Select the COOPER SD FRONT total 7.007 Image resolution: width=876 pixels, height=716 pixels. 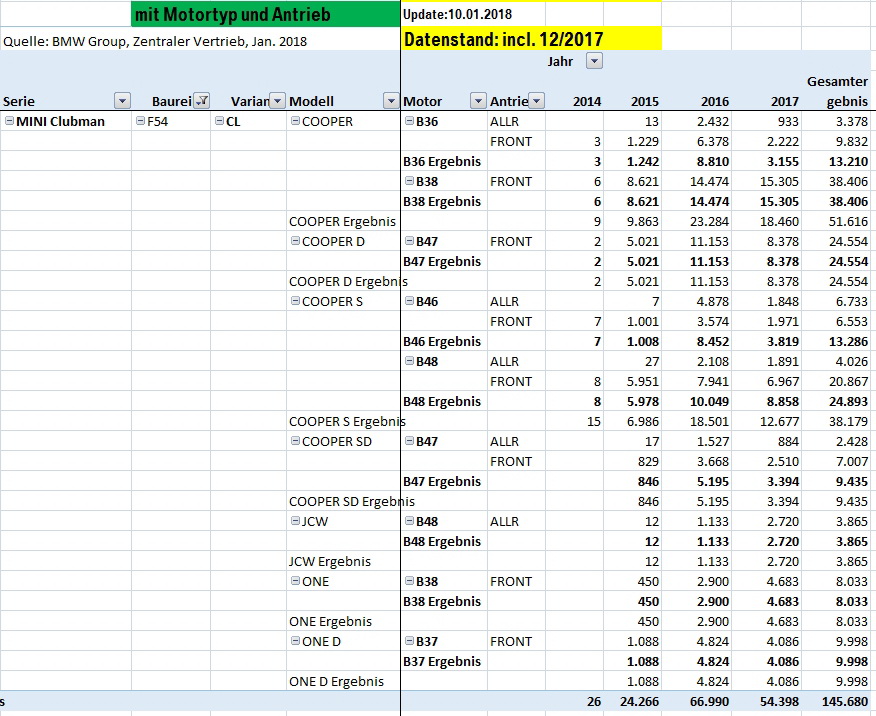(x=851, y=461)
